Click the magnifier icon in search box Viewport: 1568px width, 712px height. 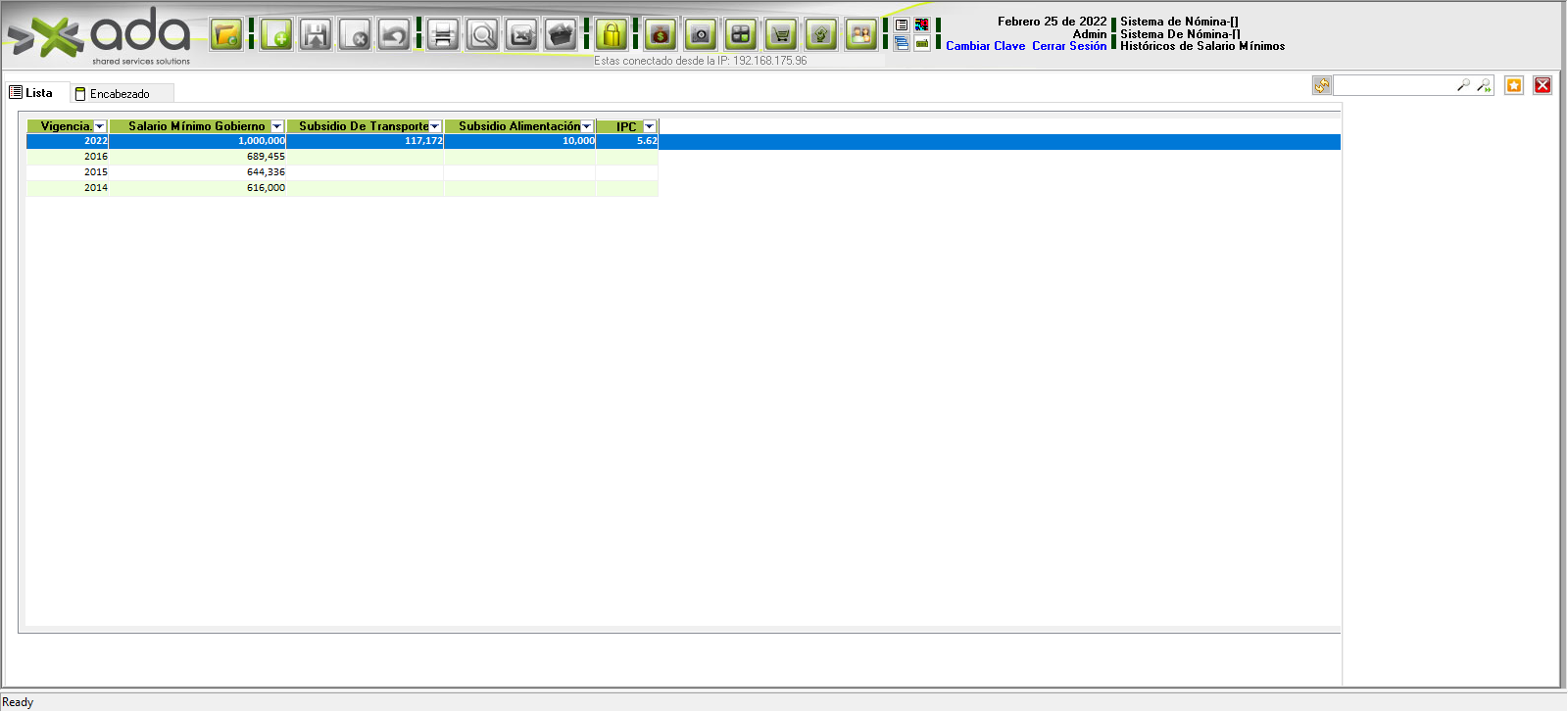click(x=1463, y=85)
